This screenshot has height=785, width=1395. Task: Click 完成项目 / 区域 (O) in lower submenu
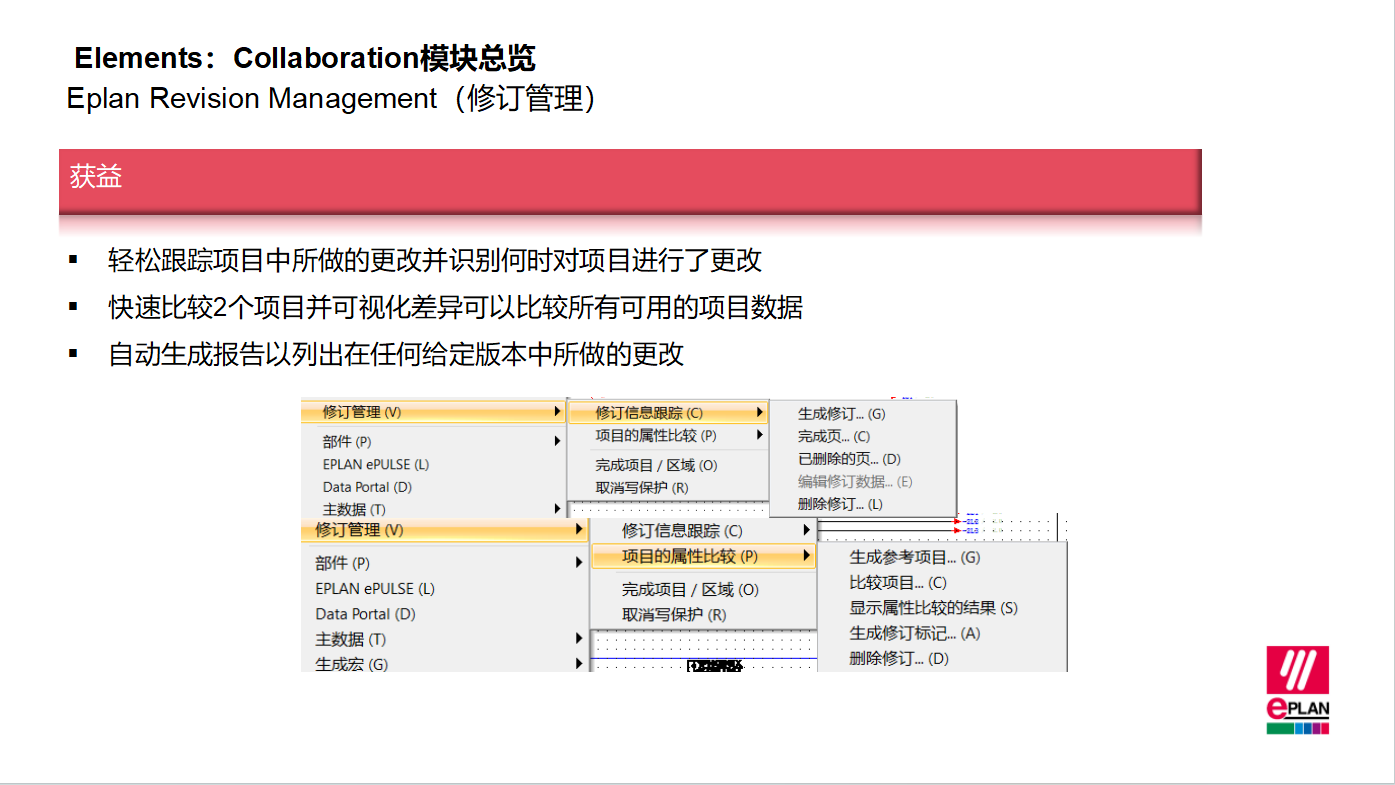coord(690,590)
